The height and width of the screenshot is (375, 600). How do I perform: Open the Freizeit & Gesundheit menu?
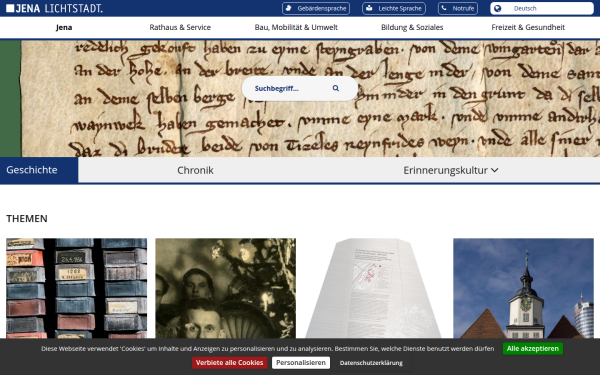[528, 27]
